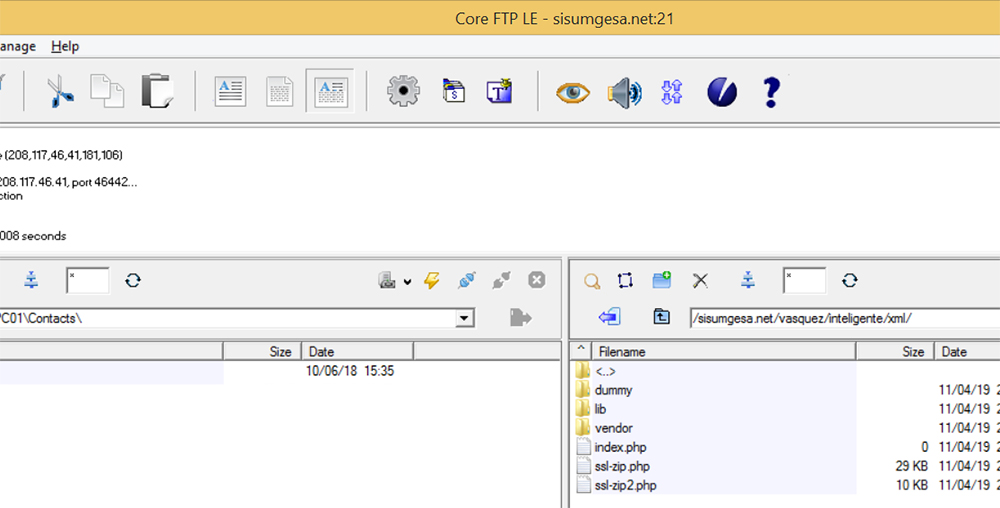1000x508 pixels.
Task: Refresh the remote pane listing
Action: tap(849, 280)
